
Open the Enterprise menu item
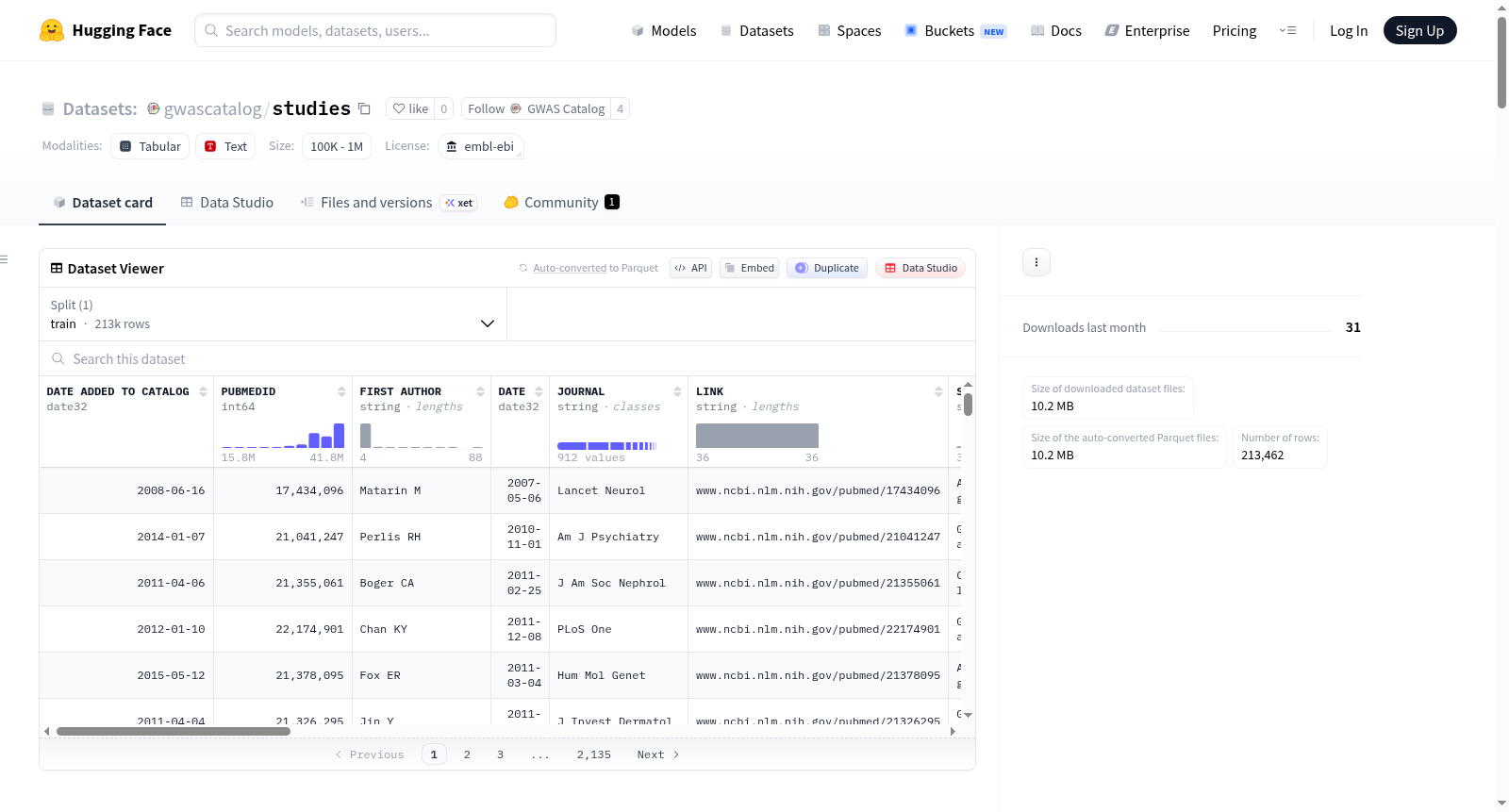1147,30
